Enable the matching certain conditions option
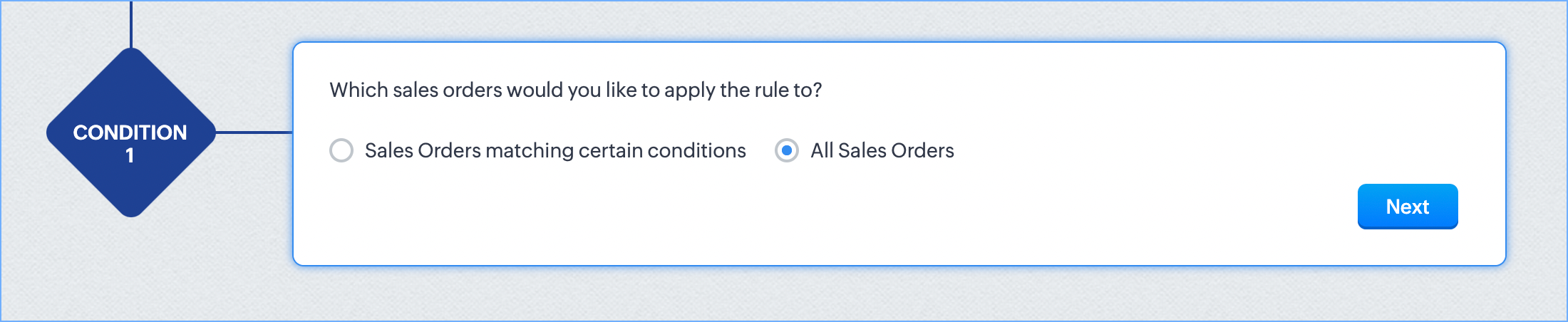Image resolution: width=1568 pixels, height=322 pixels. [341, 150]
